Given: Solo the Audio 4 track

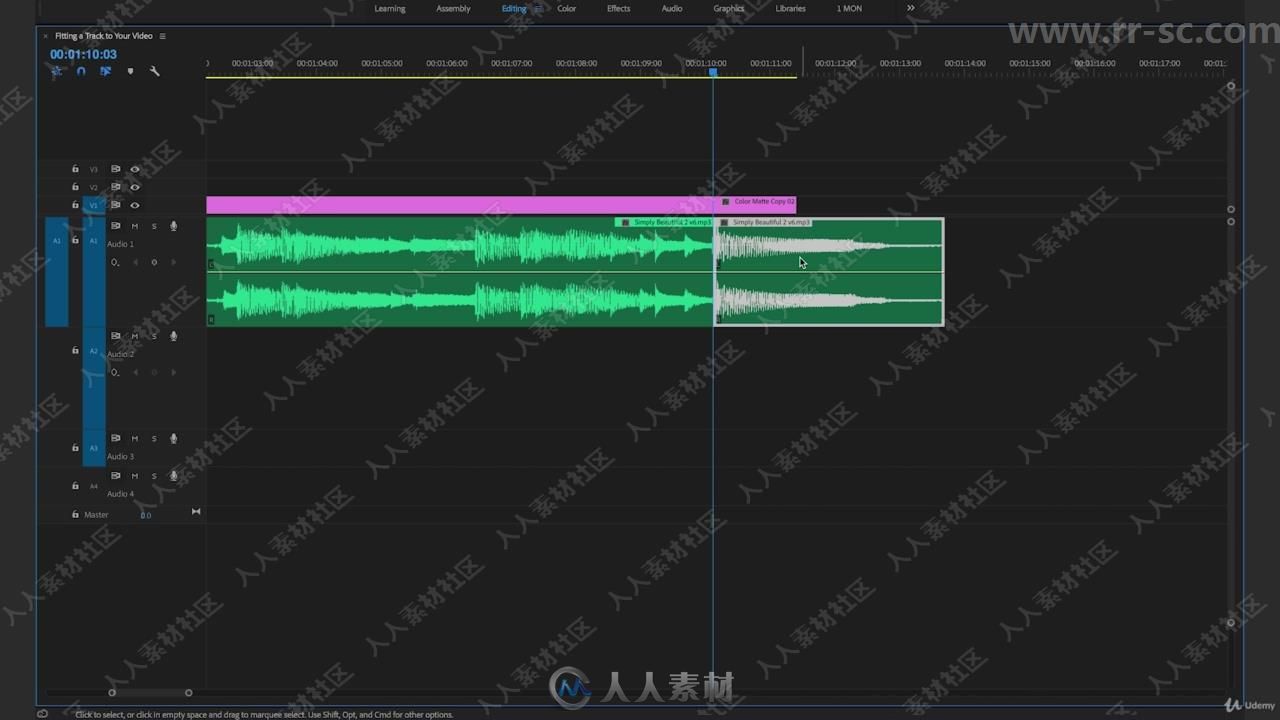Looking at the screenshot, I should click(154, 476).
